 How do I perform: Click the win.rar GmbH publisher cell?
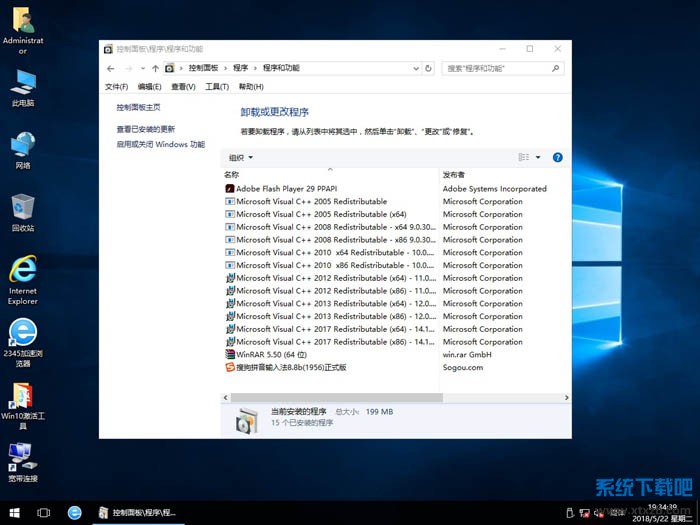(x=467, y=354)
